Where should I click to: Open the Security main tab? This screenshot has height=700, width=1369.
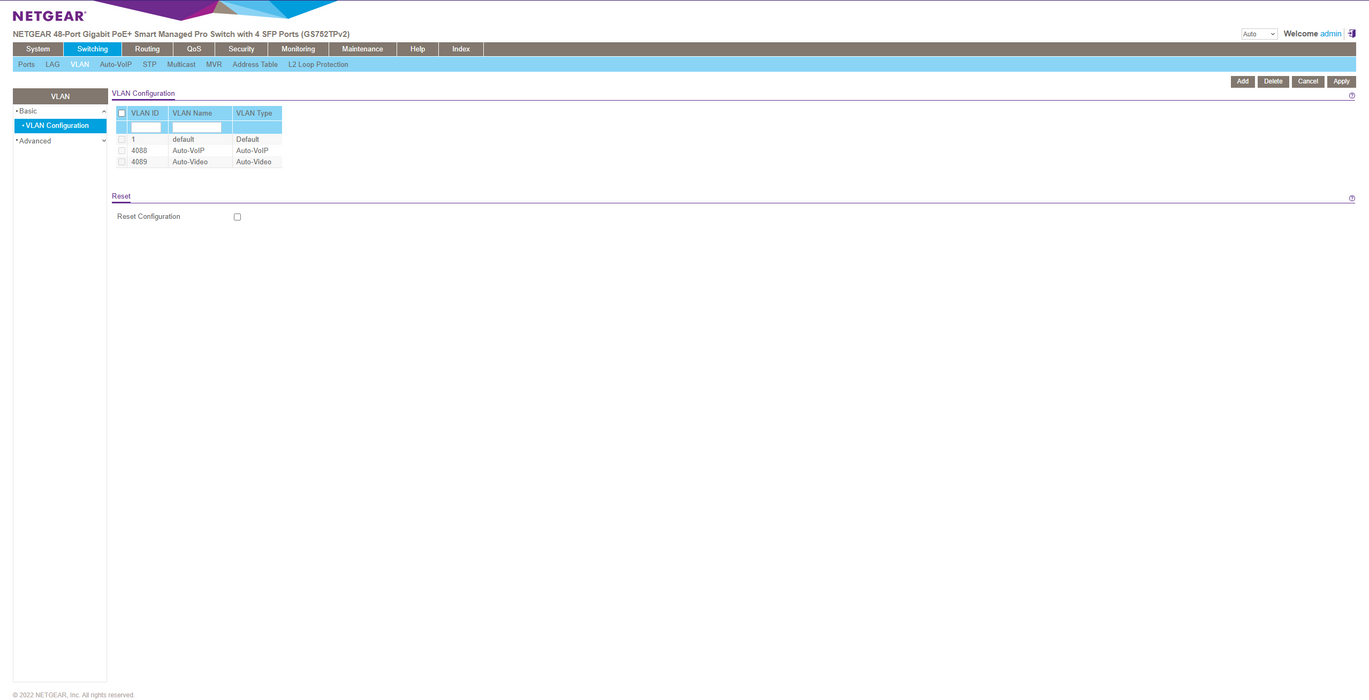click(241, 49)
